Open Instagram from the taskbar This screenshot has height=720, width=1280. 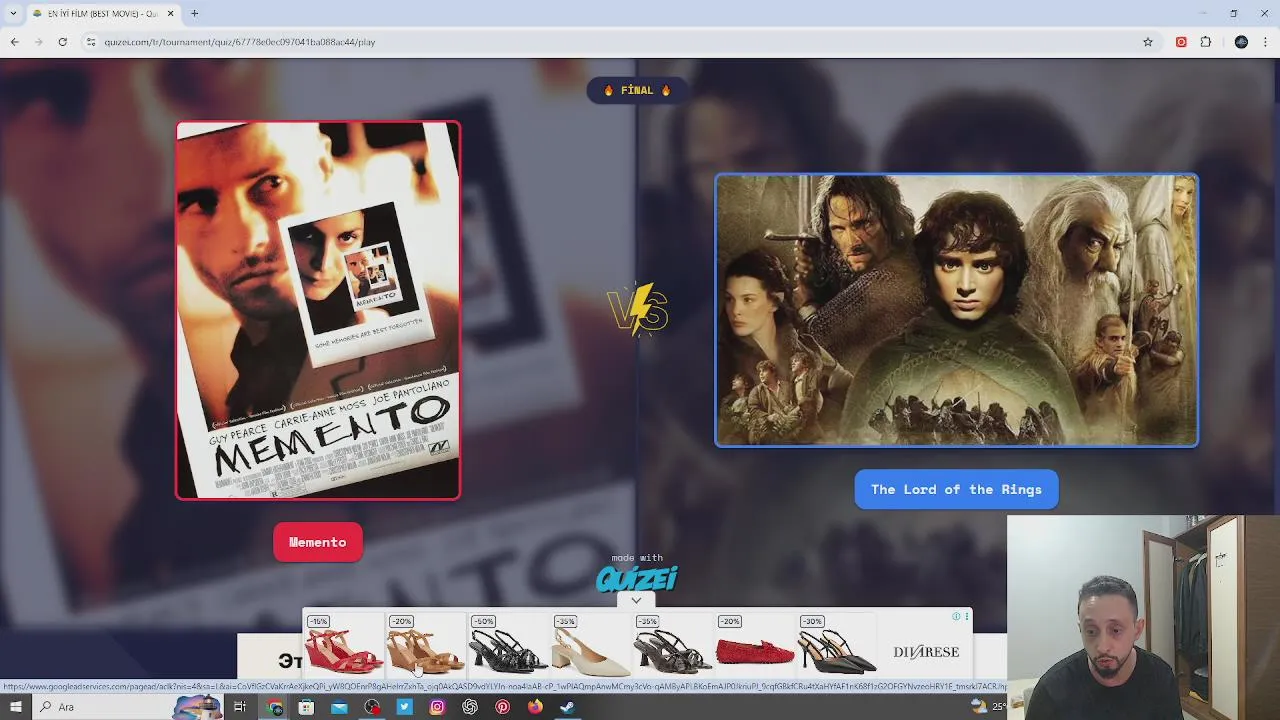[x=437, y=707]
